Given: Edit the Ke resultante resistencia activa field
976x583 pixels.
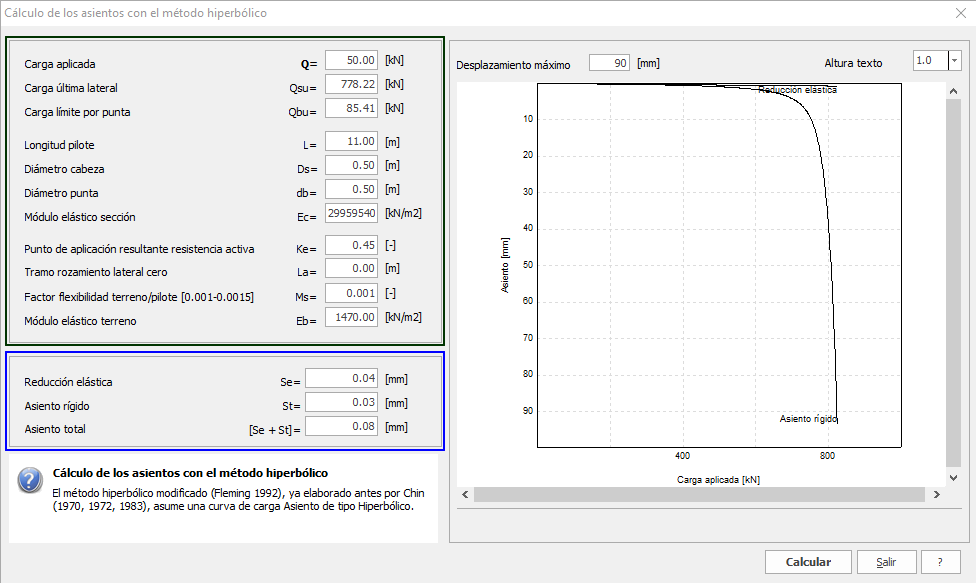Looking at the screenshot, I should point(351,245).
